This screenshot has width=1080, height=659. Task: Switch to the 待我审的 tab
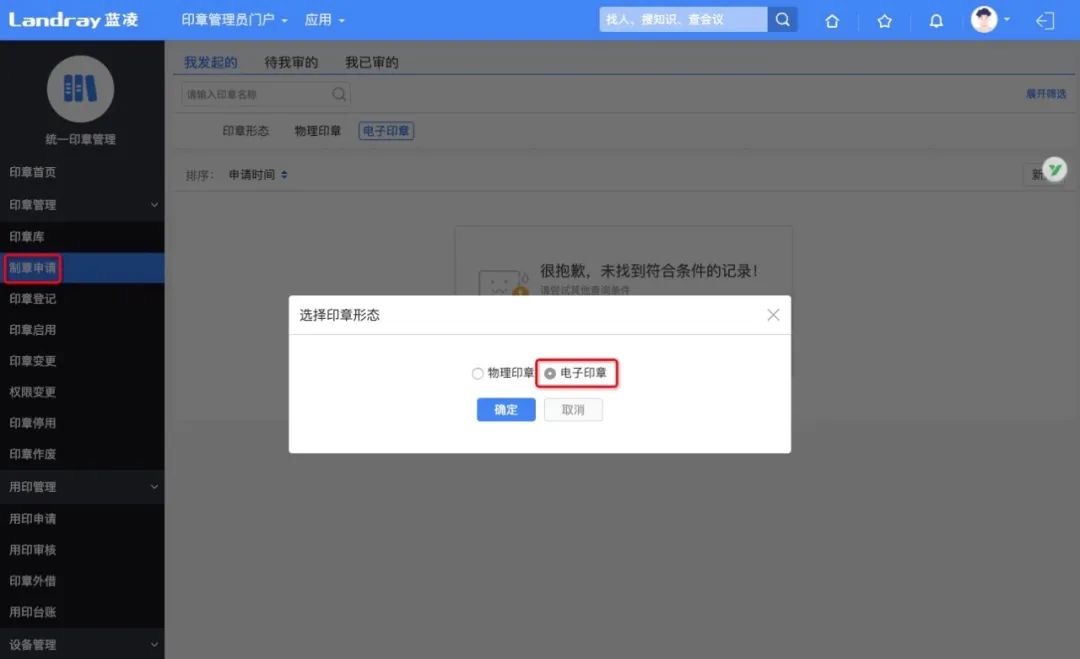point(290,61)
